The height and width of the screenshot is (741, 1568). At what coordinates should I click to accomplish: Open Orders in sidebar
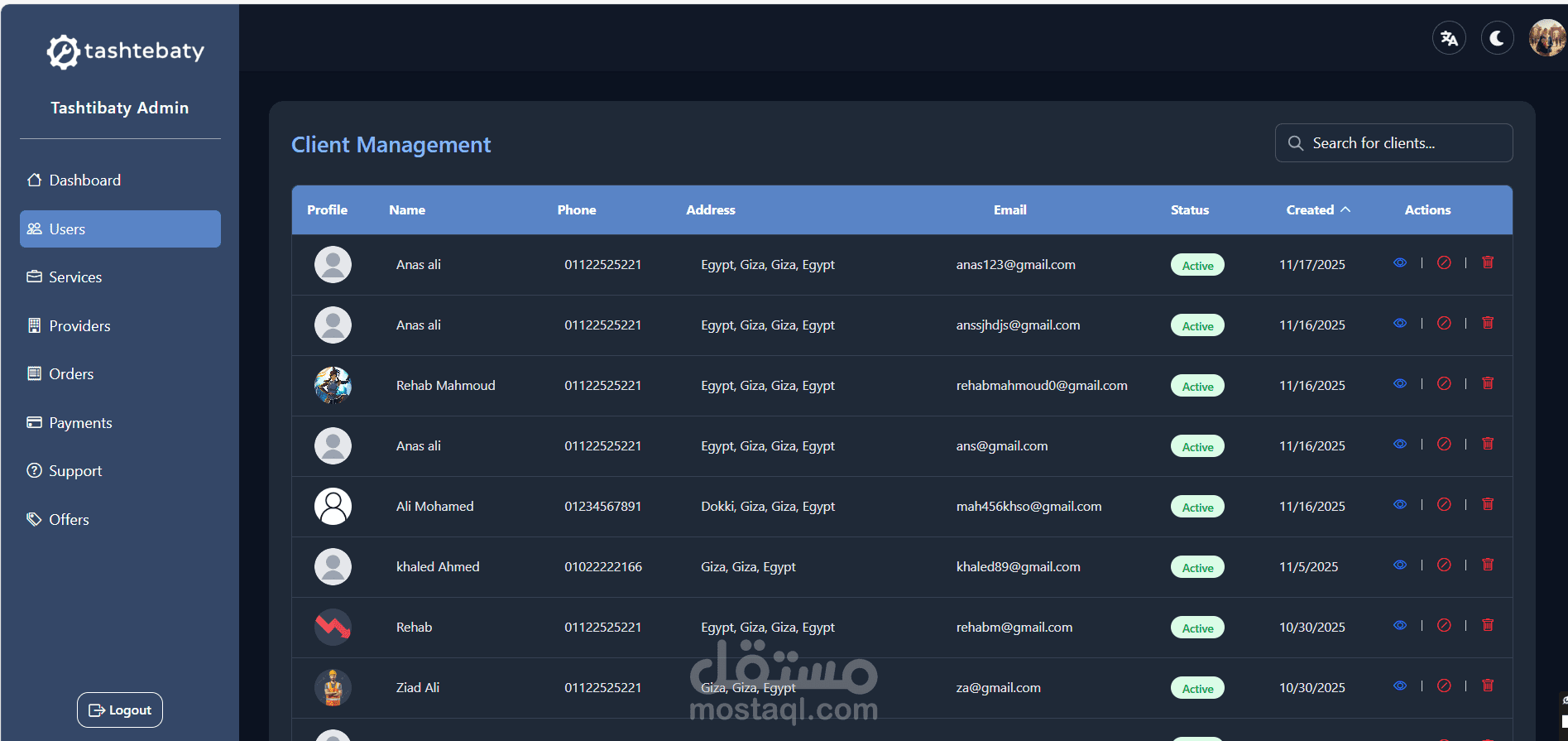(x=120, y=374)
